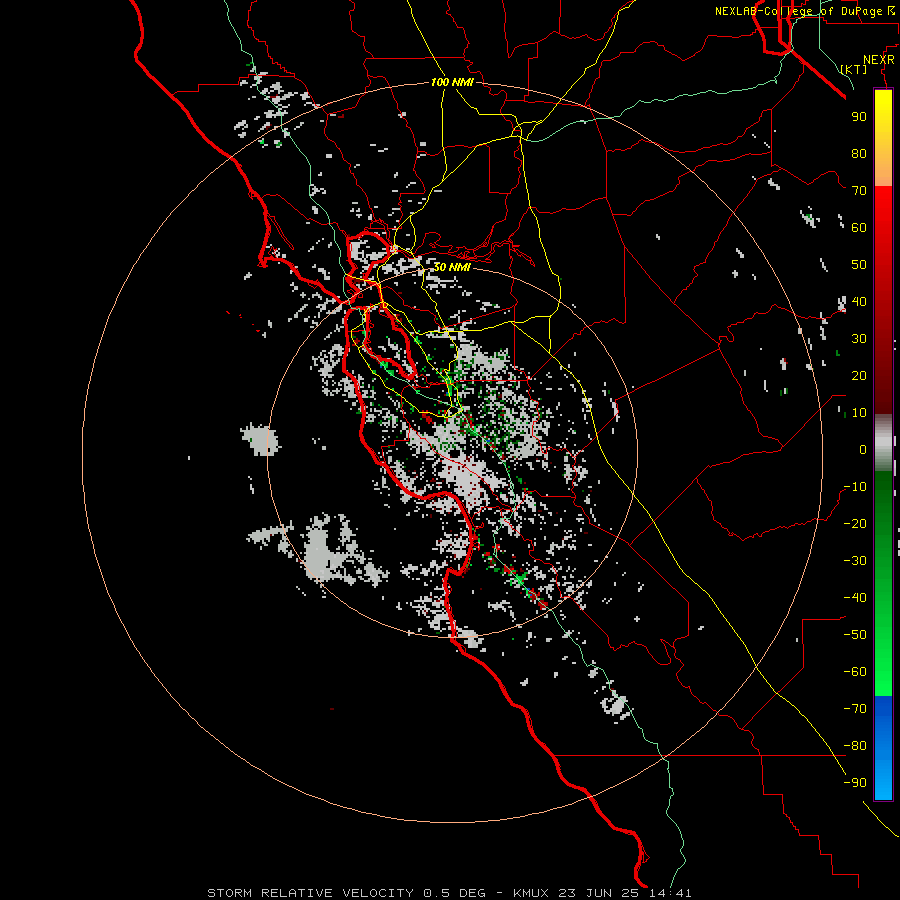The height and width of the screenshot is (900, 900).
Task: Click the -70 scale value
Action: click(x=855, y=709)
